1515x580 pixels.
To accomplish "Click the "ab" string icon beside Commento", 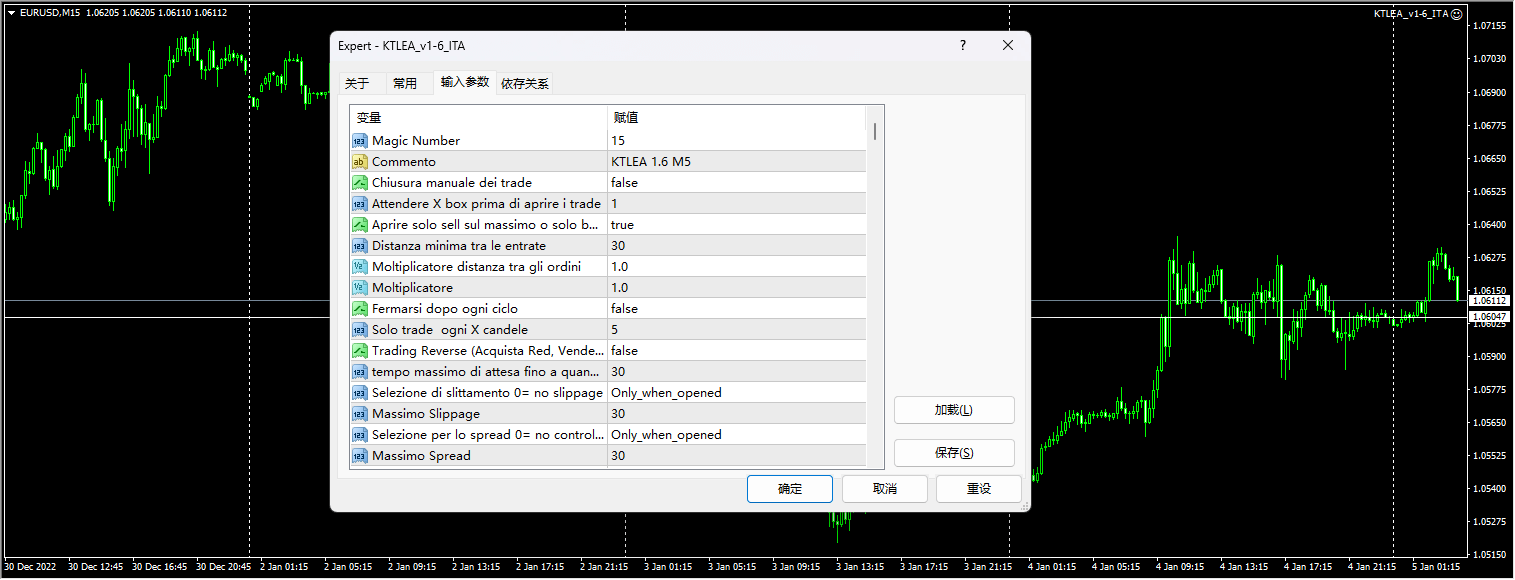I will click(359, 161).
